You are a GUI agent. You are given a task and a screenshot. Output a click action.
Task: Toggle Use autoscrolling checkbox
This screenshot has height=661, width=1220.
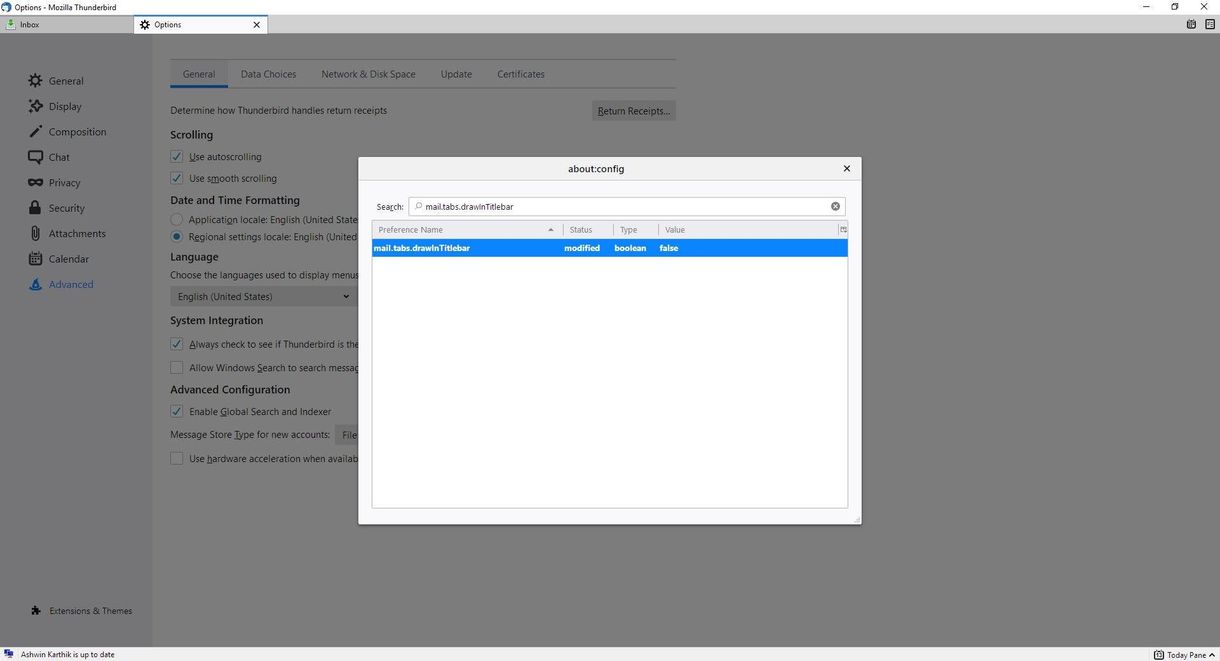tap(177, 157)
